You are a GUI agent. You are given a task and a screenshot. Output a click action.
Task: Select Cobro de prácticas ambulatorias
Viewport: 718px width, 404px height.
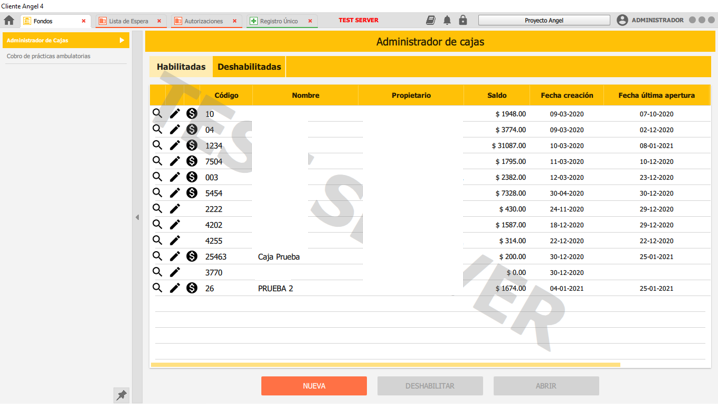(49, 56)
